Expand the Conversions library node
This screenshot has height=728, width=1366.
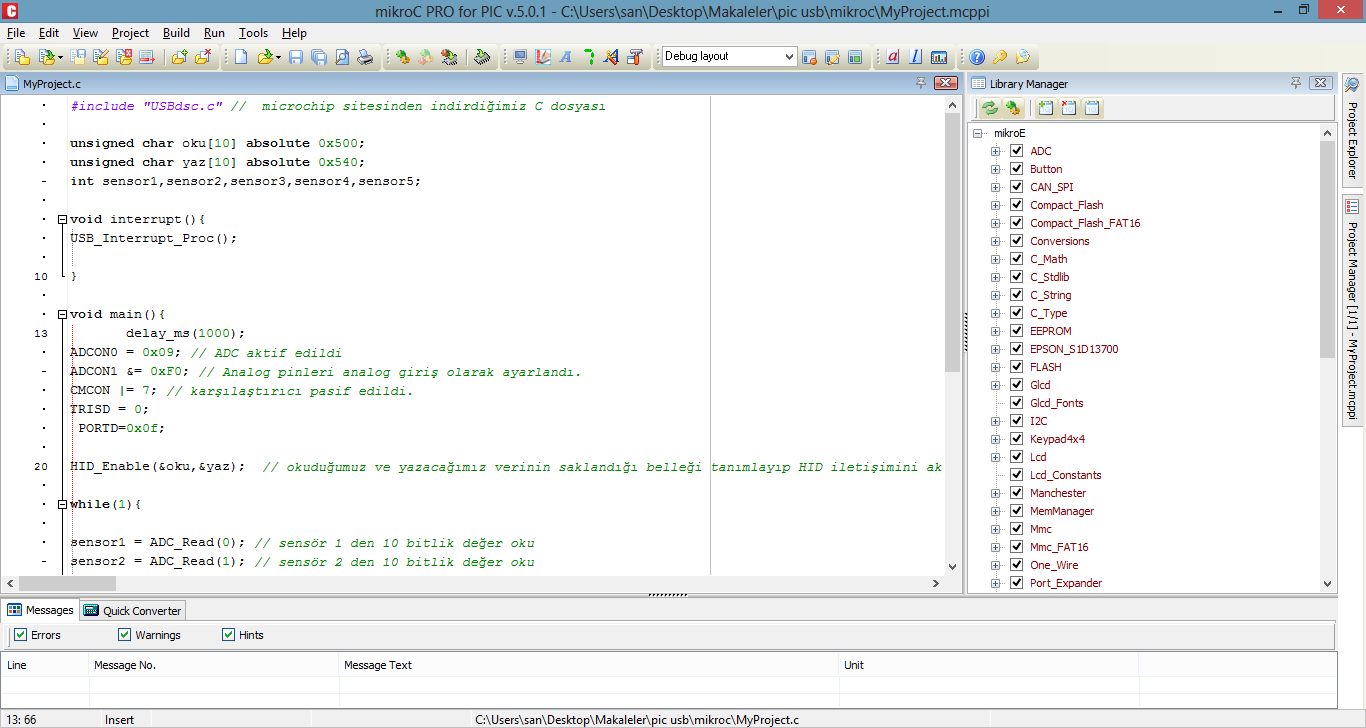click(x=995, y=241)
